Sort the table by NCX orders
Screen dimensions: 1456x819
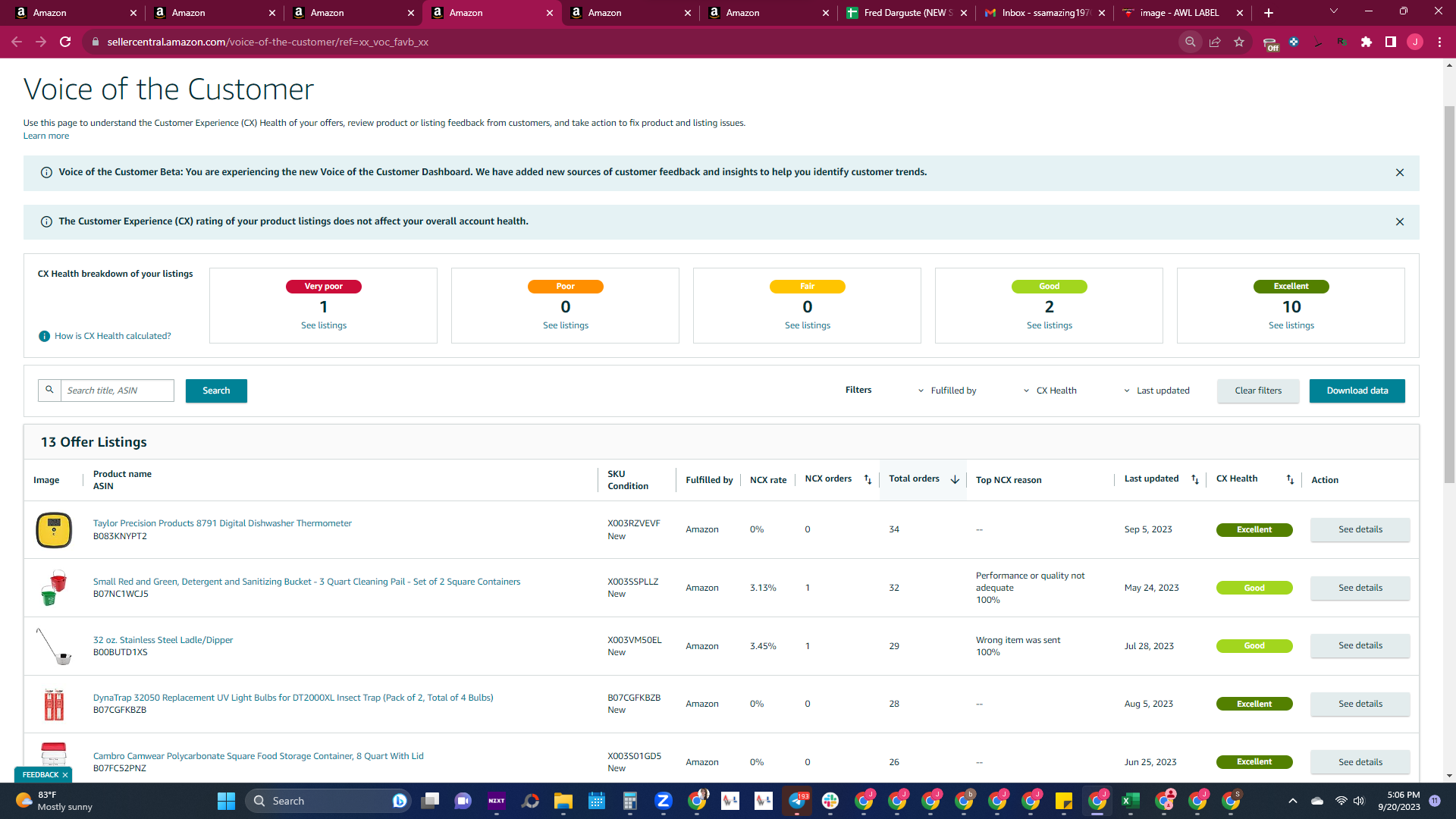pos(868,479)
